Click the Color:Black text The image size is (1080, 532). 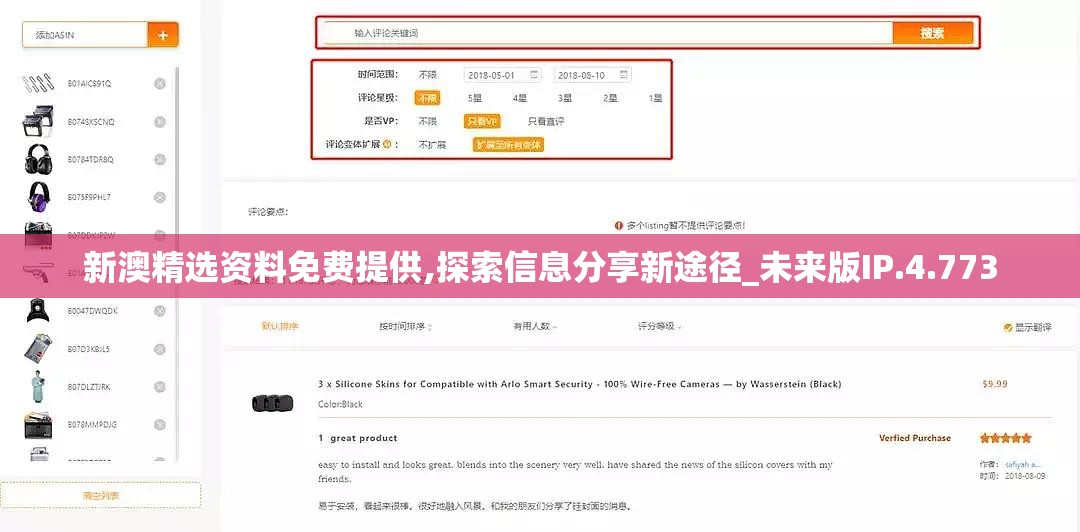[x=340, y=404]
